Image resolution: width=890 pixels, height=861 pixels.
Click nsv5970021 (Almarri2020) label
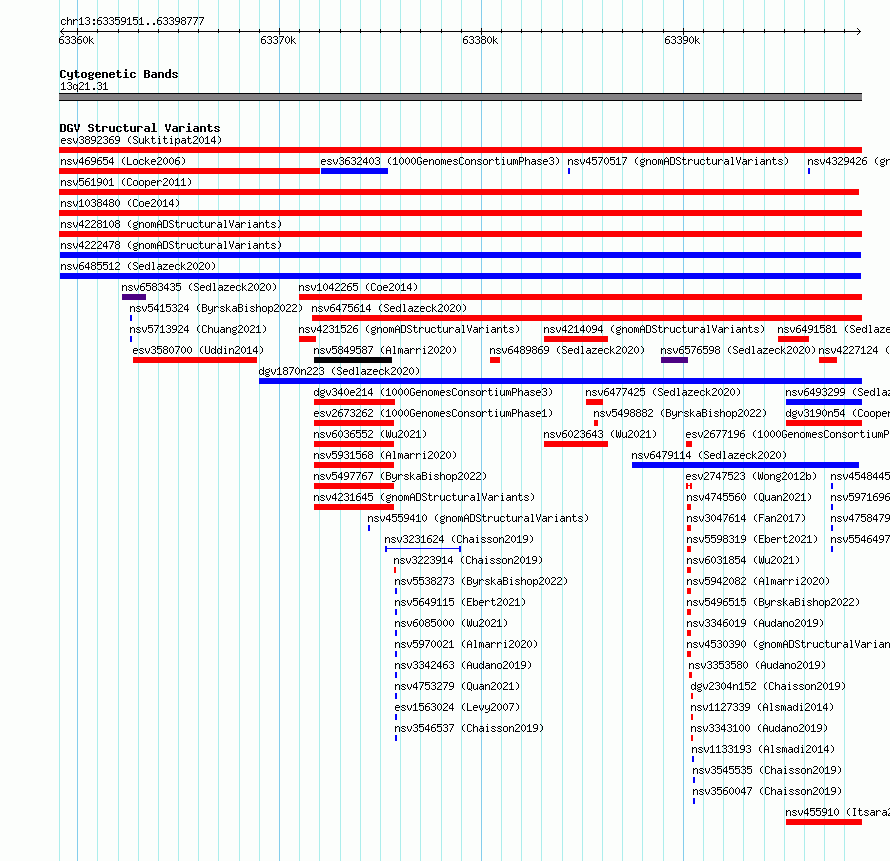466,644
